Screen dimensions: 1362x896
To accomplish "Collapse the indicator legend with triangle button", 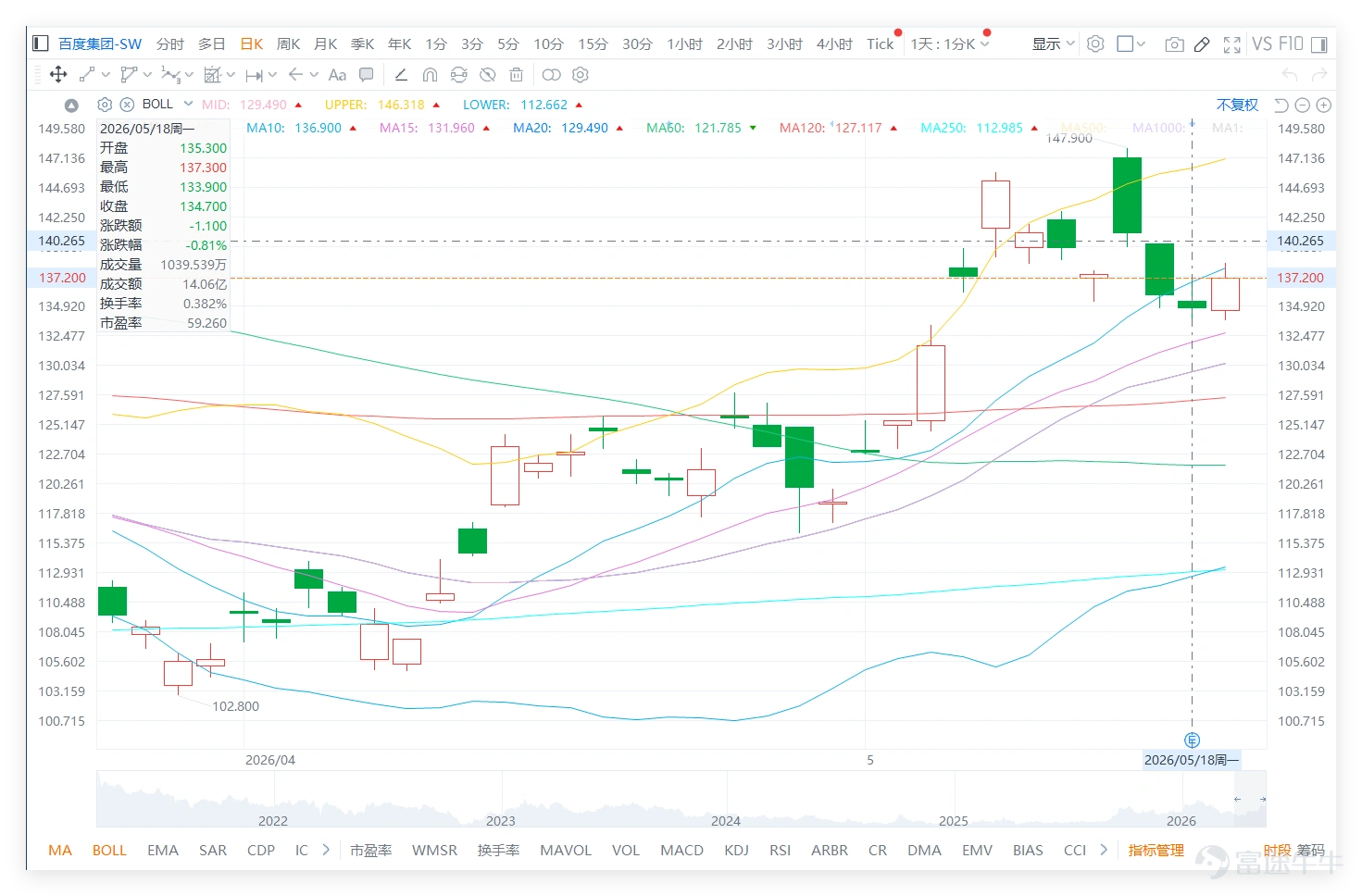I will (71, 106).
